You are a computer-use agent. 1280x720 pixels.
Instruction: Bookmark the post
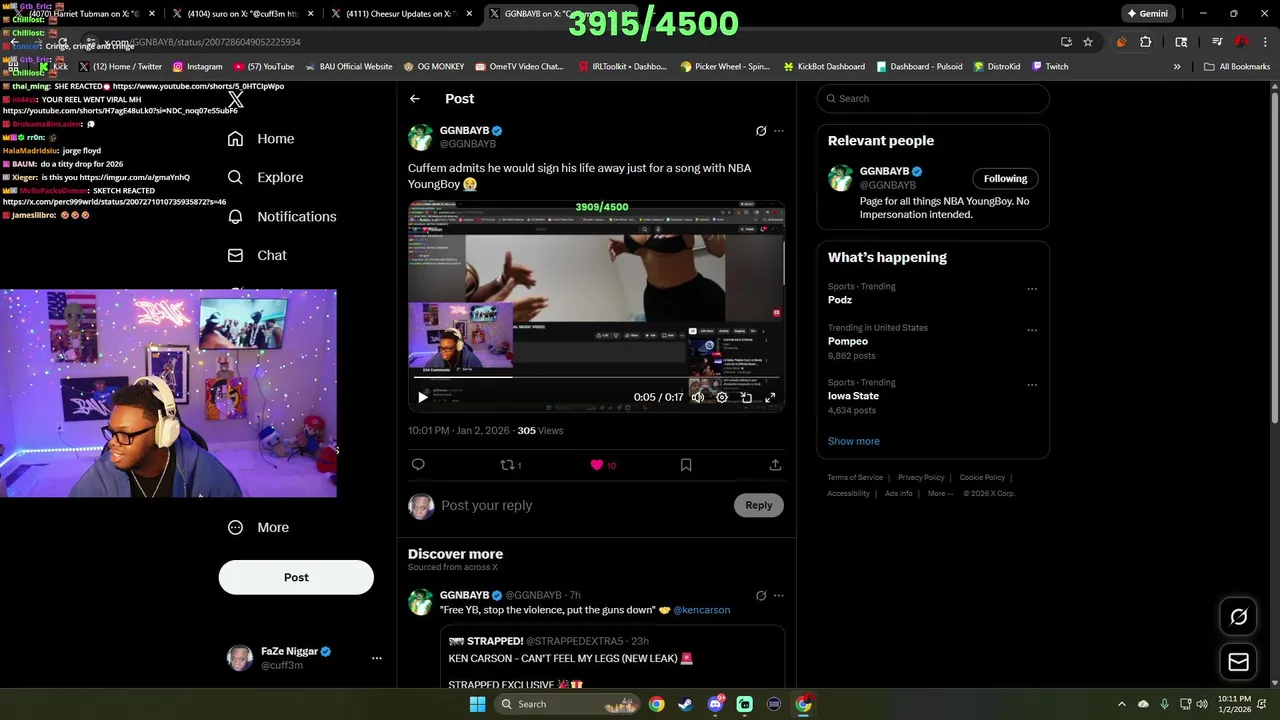coord(686,465)
